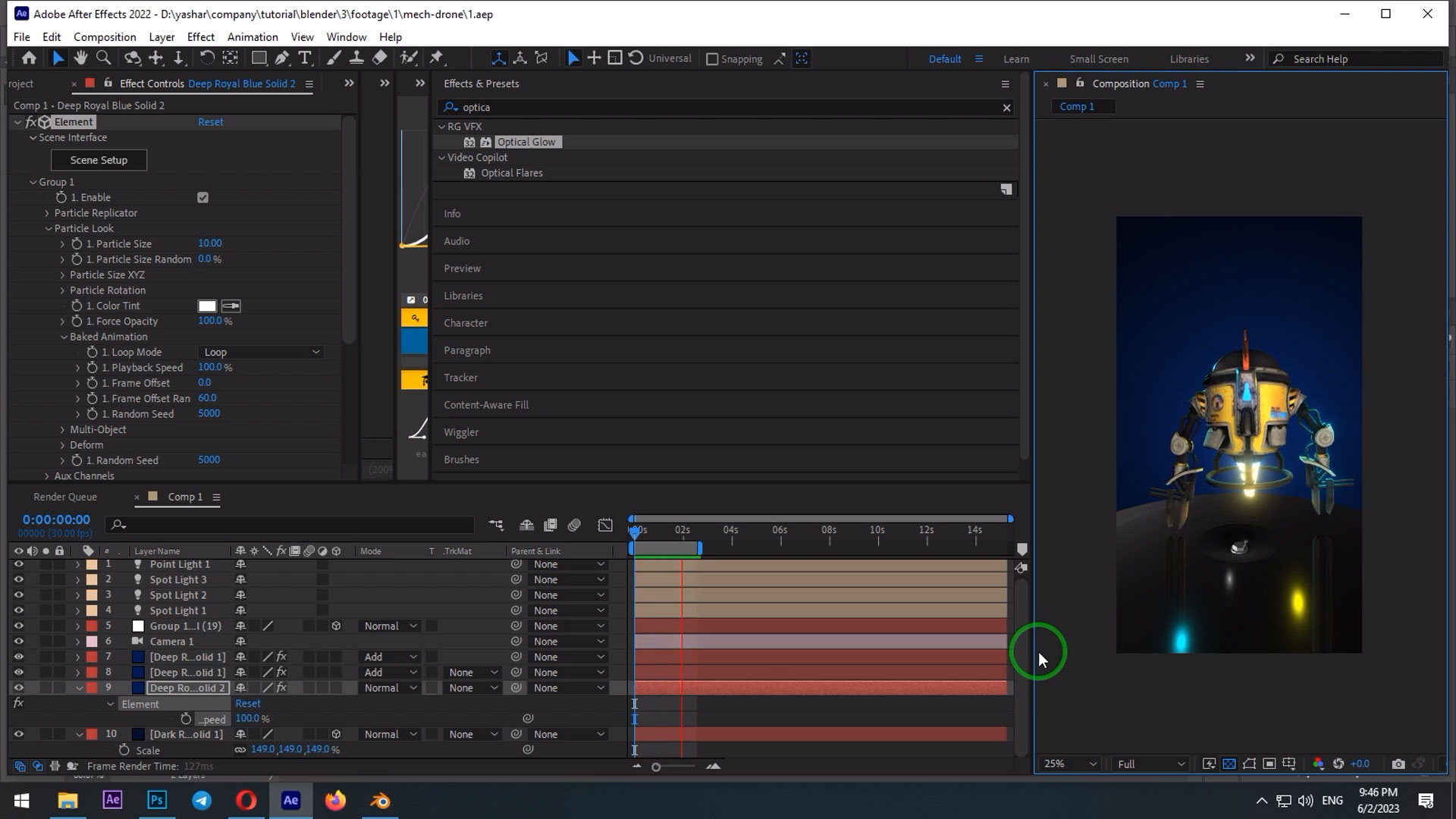
Task: Click Reset link for Element effect
Action: 210,121
